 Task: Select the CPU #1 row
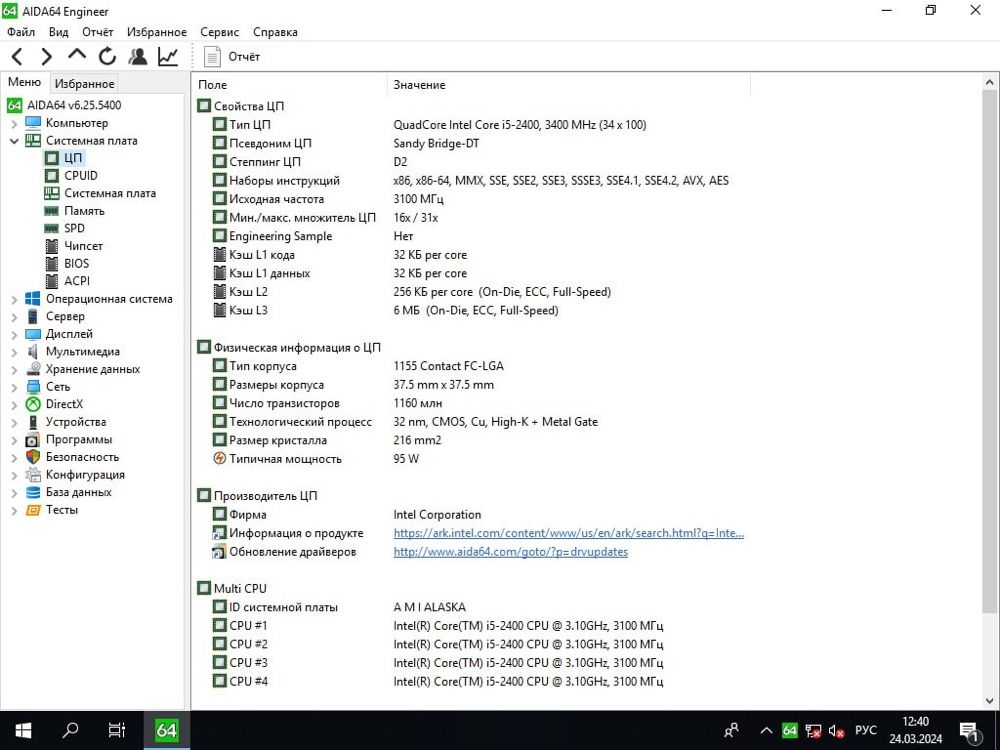click(x=472, y=625)
